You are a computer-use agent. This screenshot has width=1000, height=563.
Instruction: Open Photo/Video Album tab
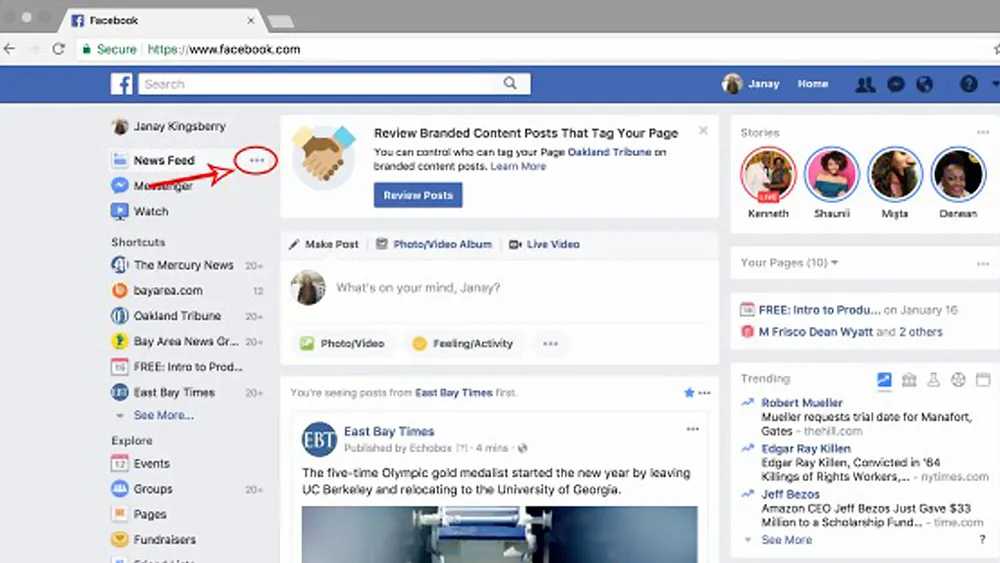434,244
